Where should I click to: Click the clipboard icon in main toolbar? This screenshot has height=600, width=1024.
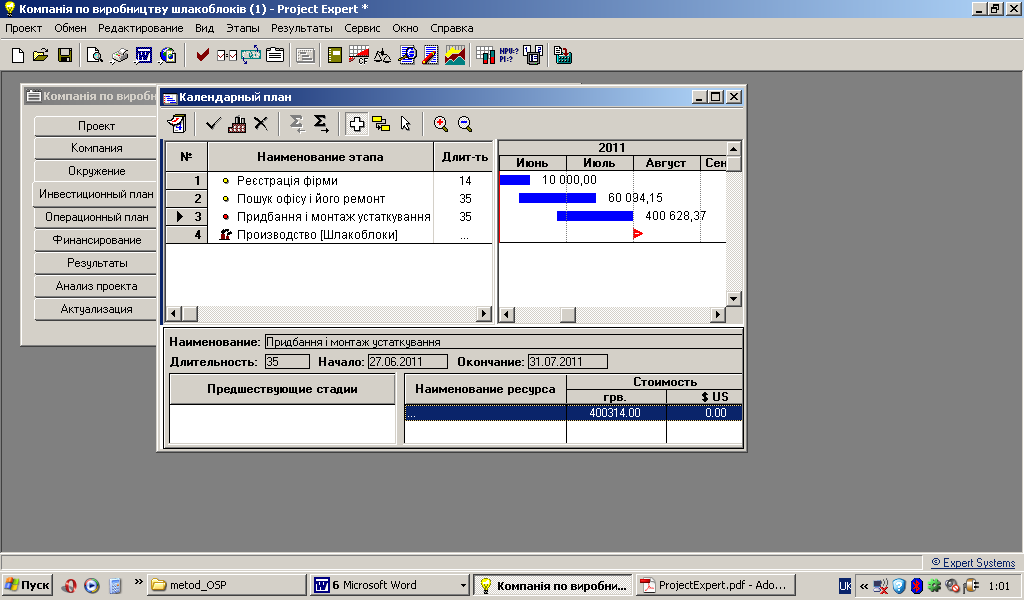point(275,55)
